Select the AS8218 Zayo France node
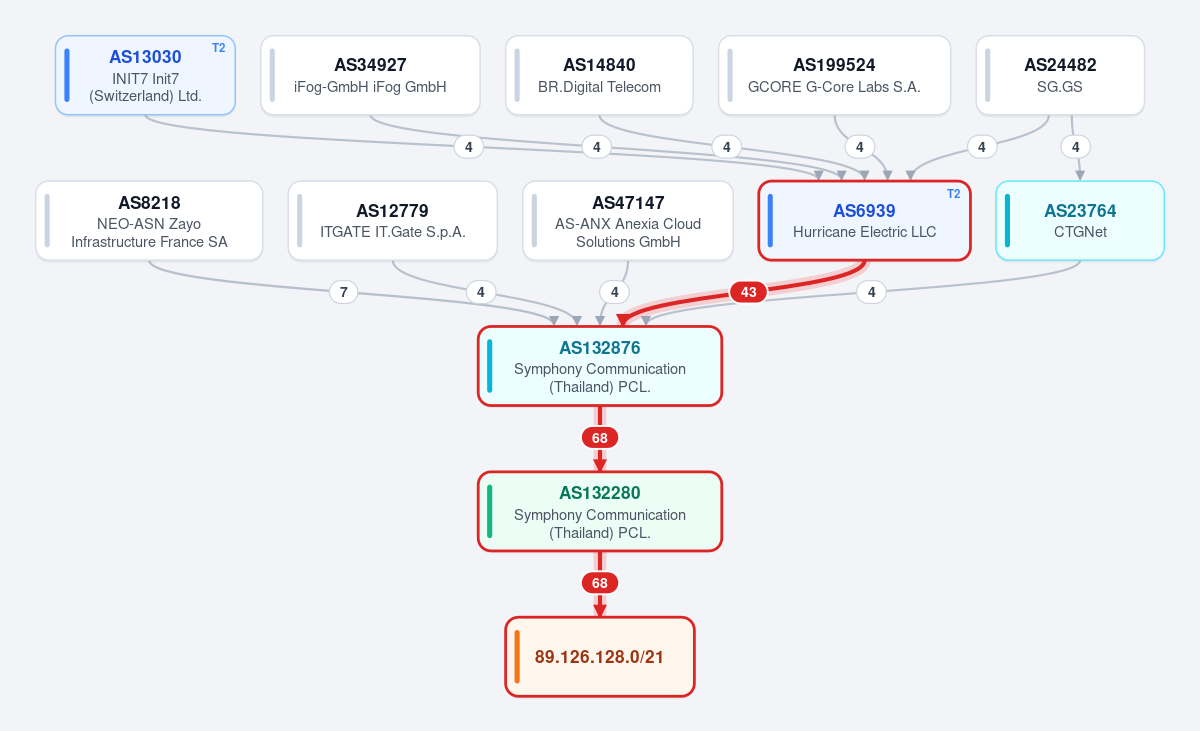Image resolution: width=1200 pixels, height=731 pixels. click(149, 221)
